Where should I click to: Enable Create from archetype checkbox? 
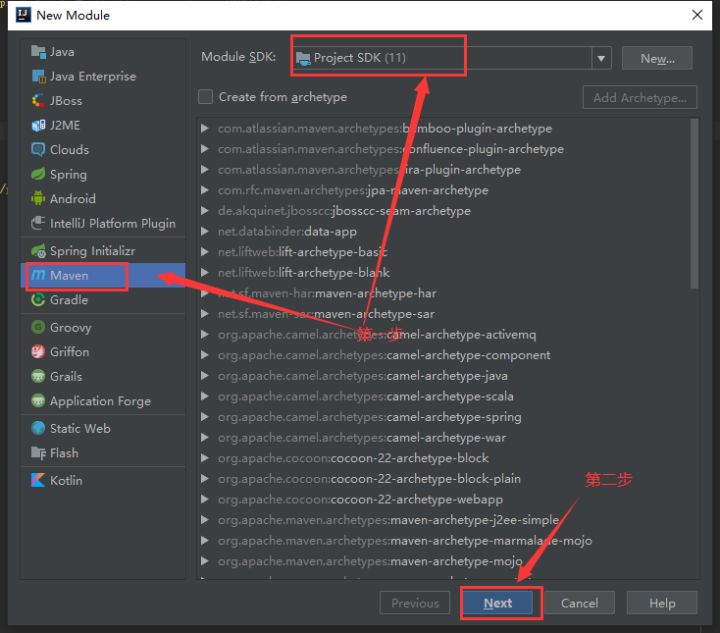205,97
